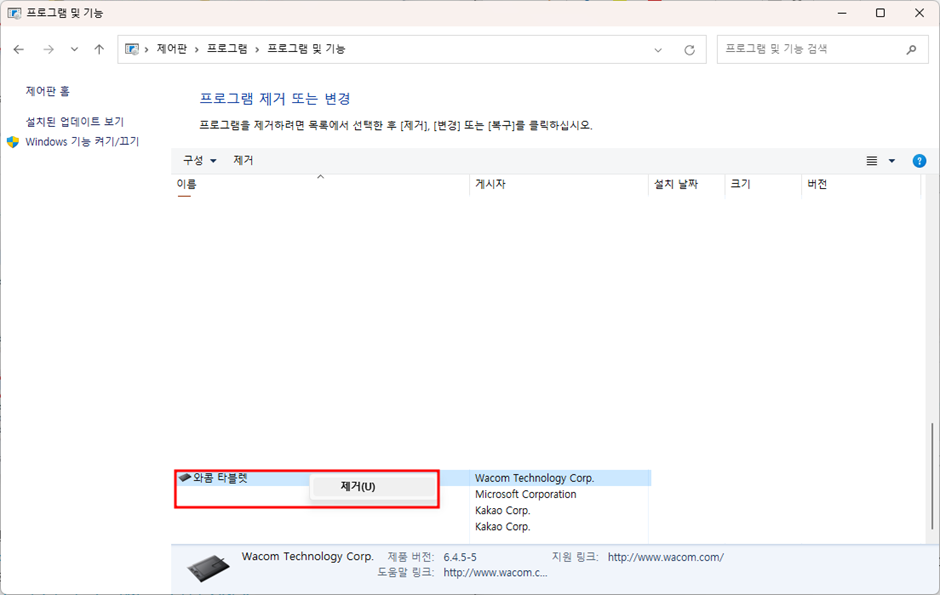
Task: Open recent locations chevron beside forward arrow
Action: [x=74, y=49]
